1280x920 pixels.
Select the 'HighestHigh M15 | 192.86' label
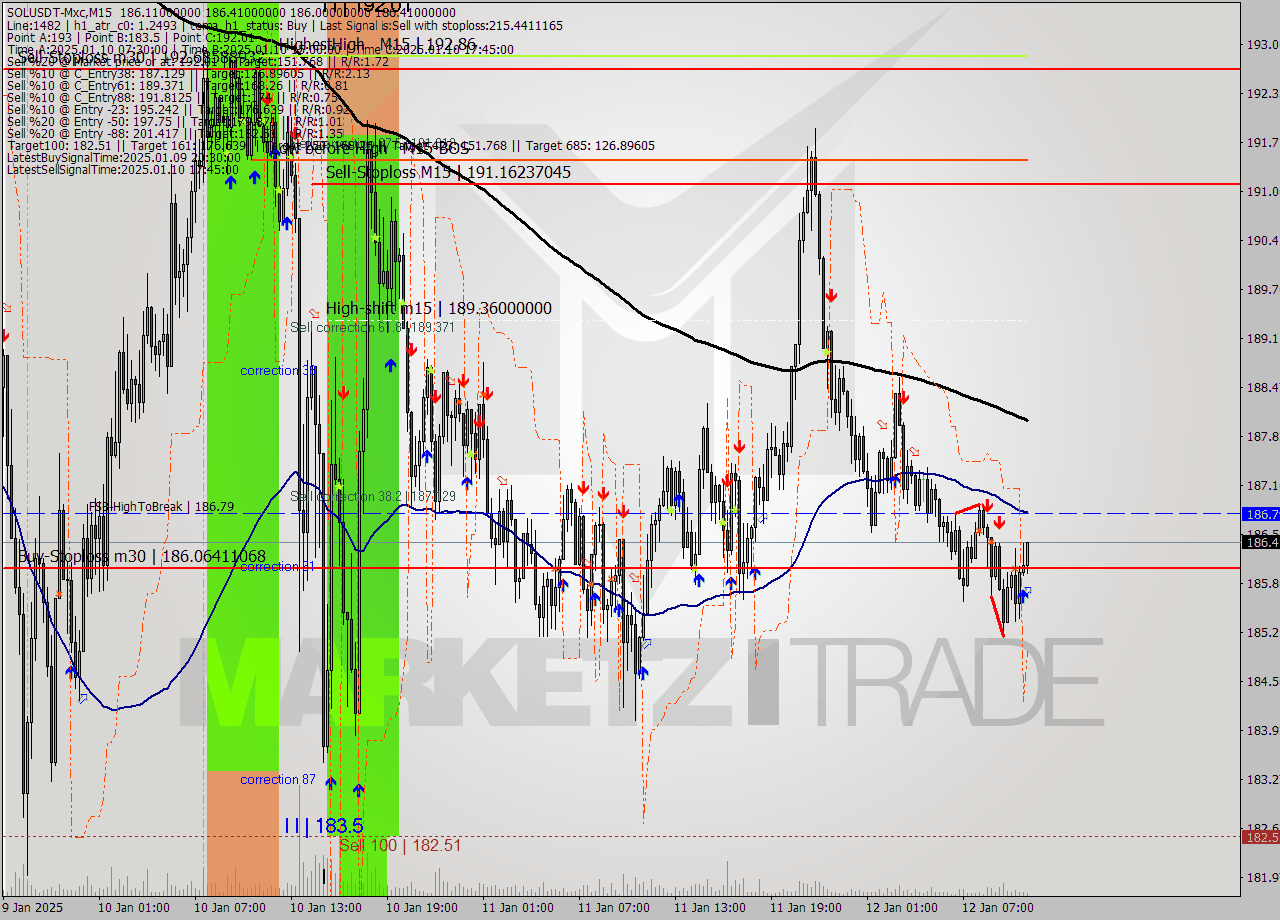click(377, 44)
